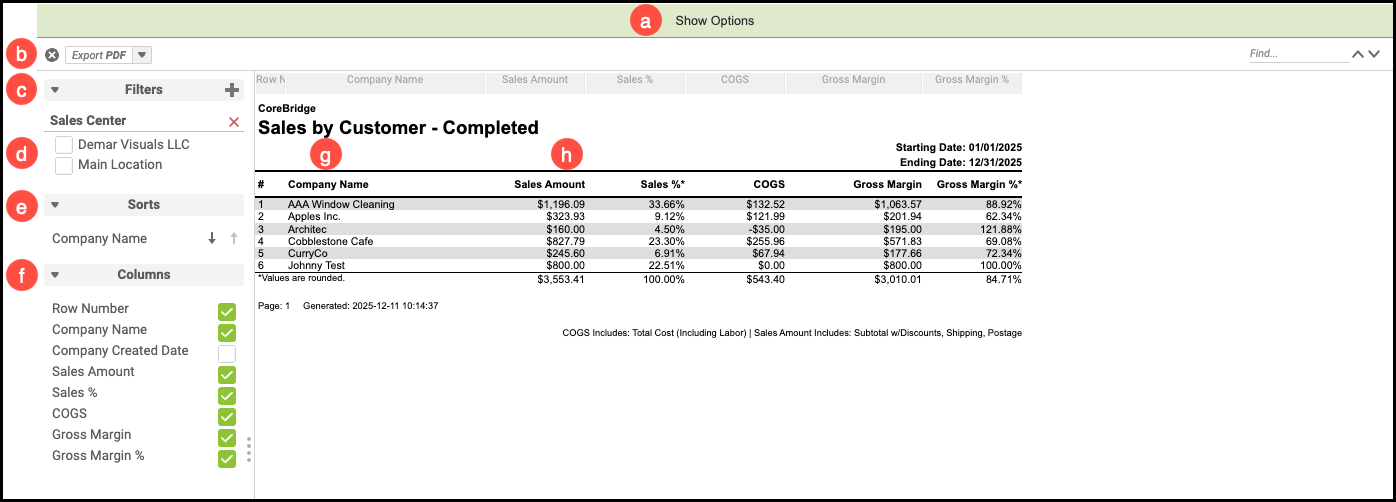Image resolution: width=1396 pixels, height=502 pixels.
Task: Jump to previous find result arrow
Action: (x=1358, y=54)
